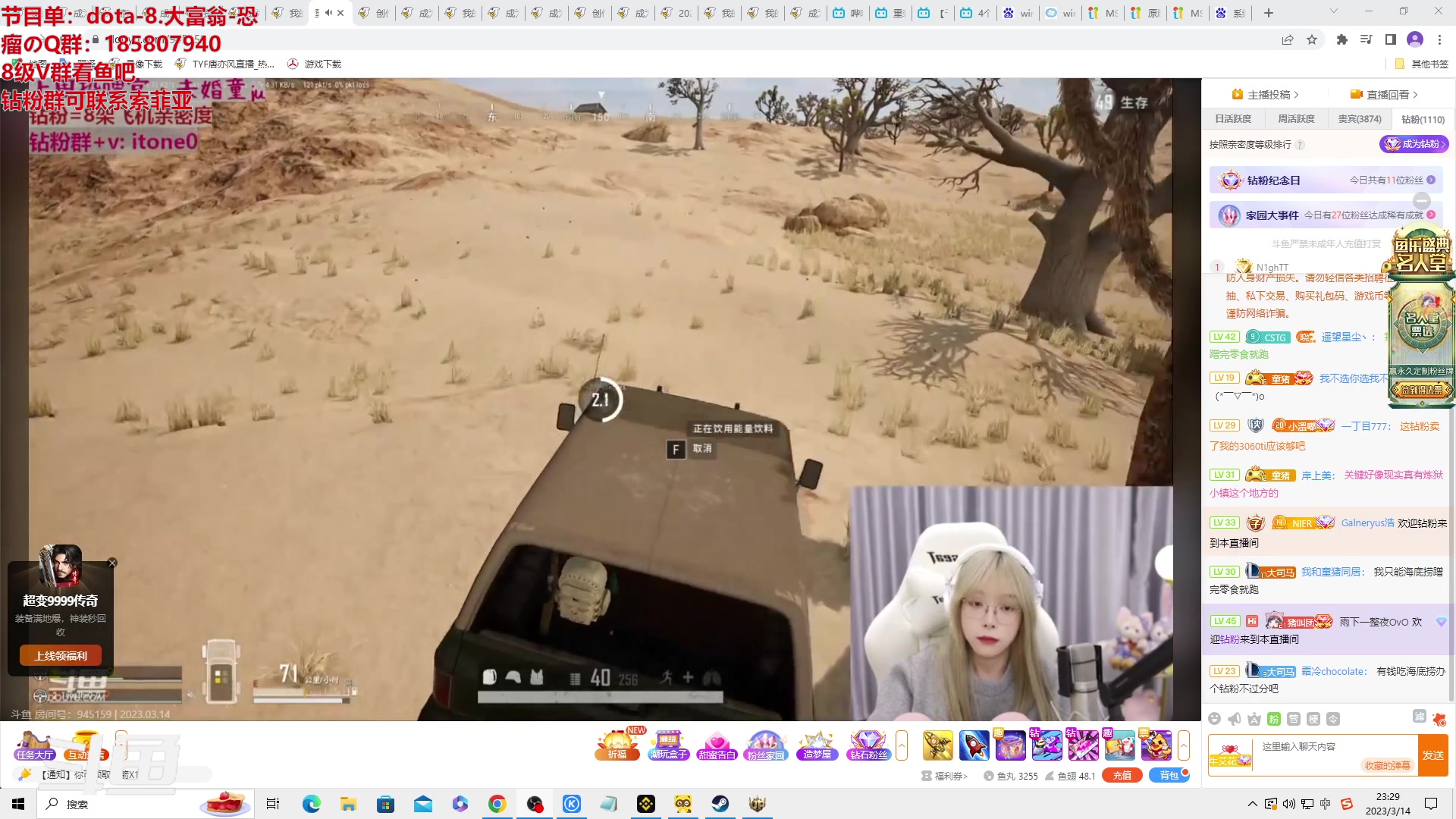This screenshot has width=1456, height=819.
Task: Click the 签到得选票 button on the widget
Action: [1422, 391]
